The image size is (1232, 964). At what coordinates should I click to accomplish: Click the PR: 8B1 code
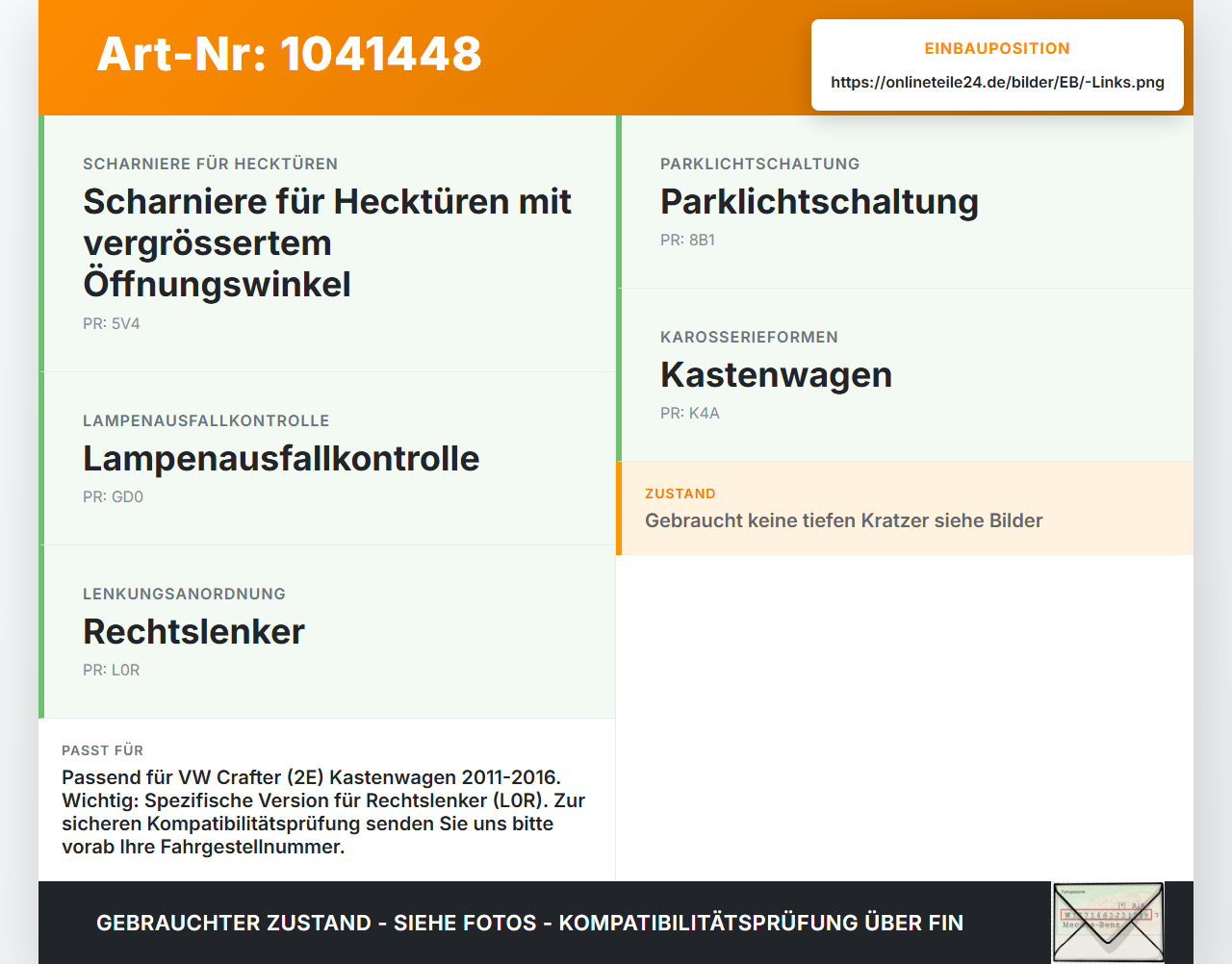687,241
